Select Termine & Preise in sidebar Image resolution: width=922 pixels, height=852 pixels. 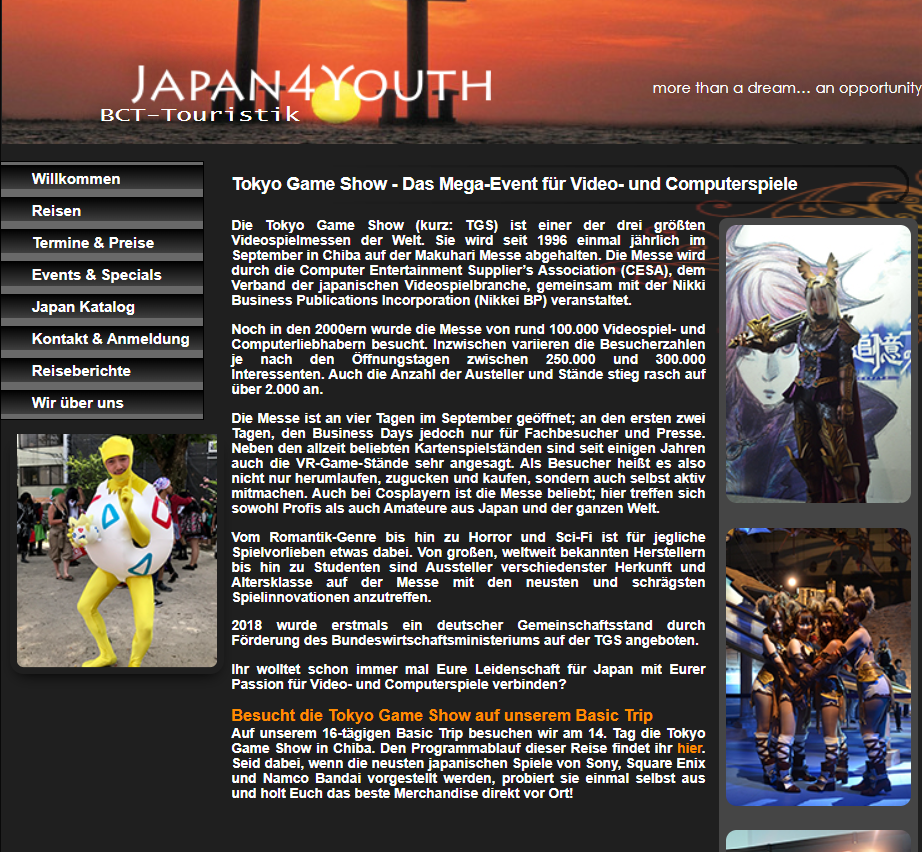[93, 243]
